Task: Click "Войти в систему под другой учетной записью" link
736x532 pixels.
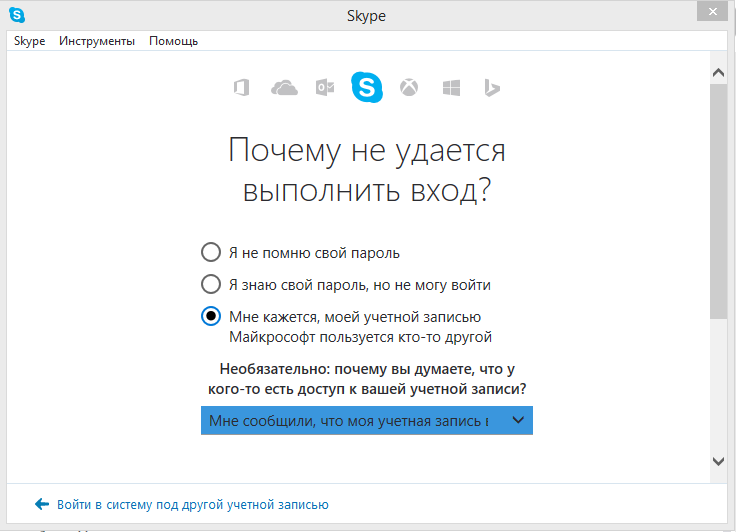Action: (x=192, y=504)
